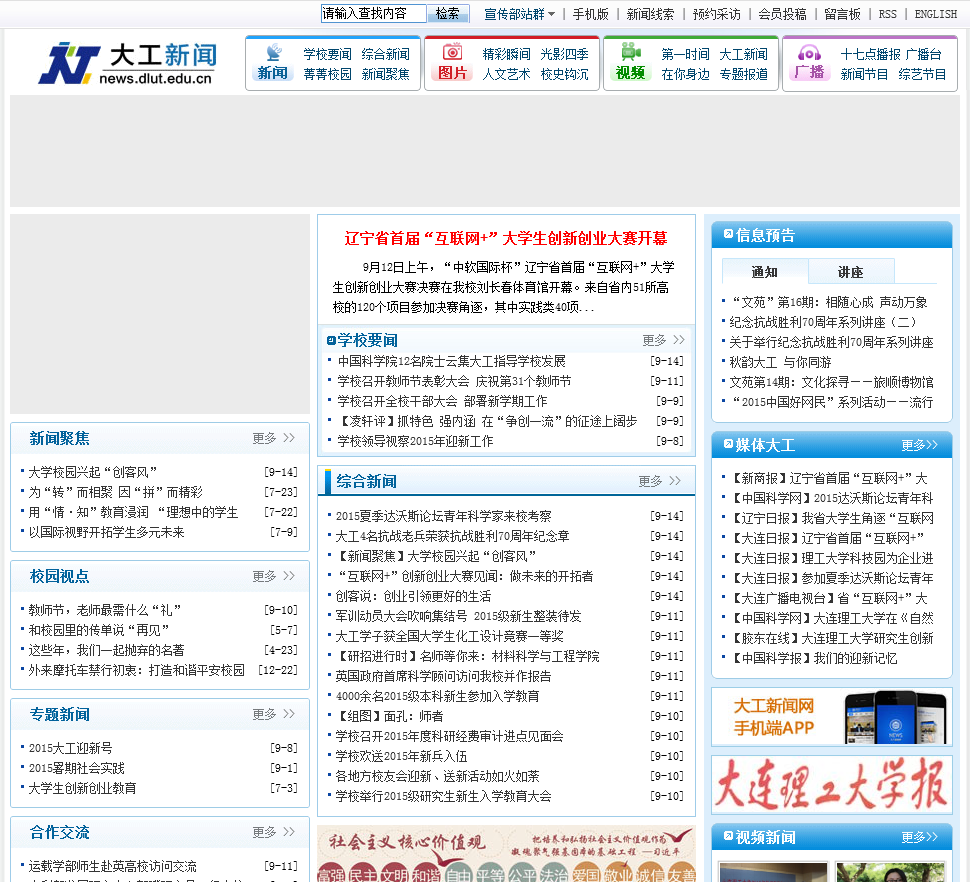Expand more 视频新闻 via 更多>> link

tap(919, 837)
